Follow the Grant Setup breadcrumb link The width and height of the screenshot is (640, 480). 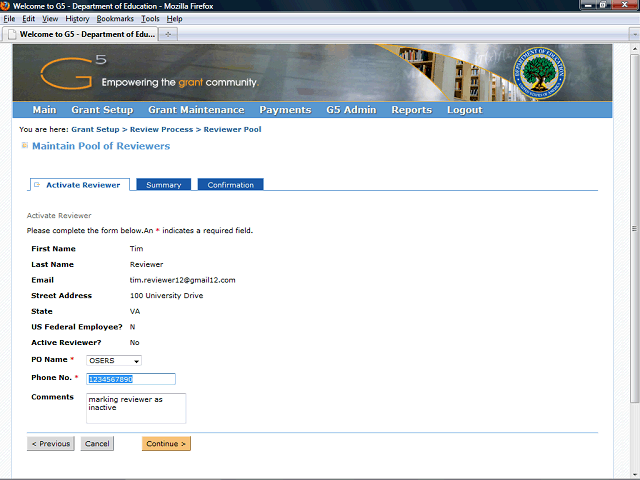point(95,129)
